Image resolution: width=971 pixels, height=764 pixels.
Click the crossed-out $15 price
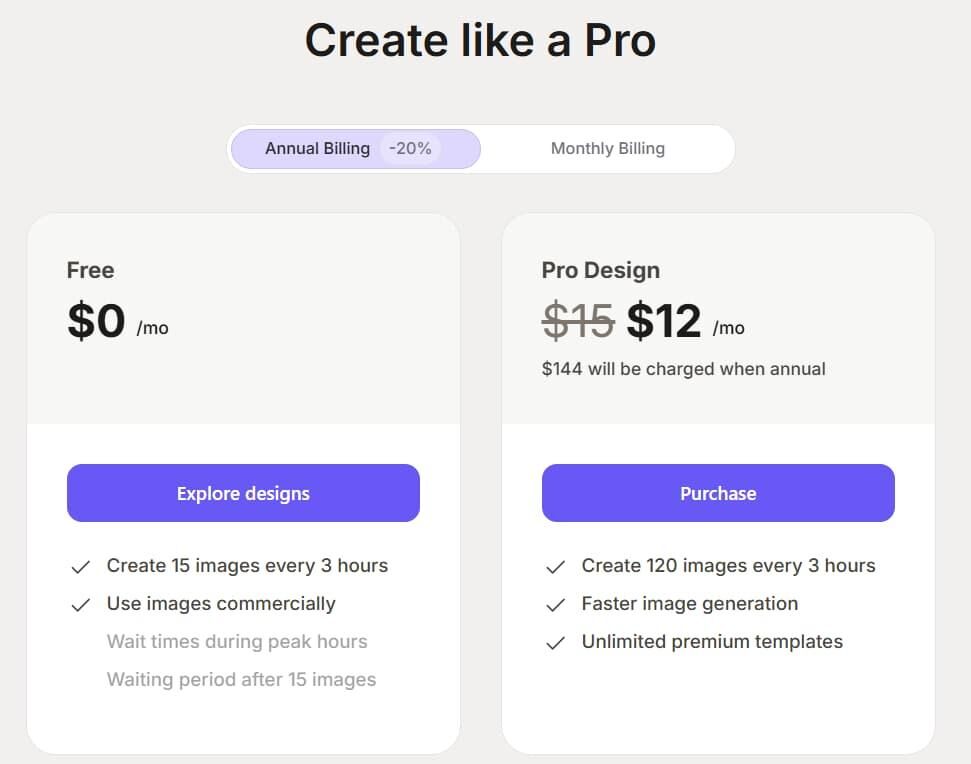pyautogui.click(x=578, y=321)
